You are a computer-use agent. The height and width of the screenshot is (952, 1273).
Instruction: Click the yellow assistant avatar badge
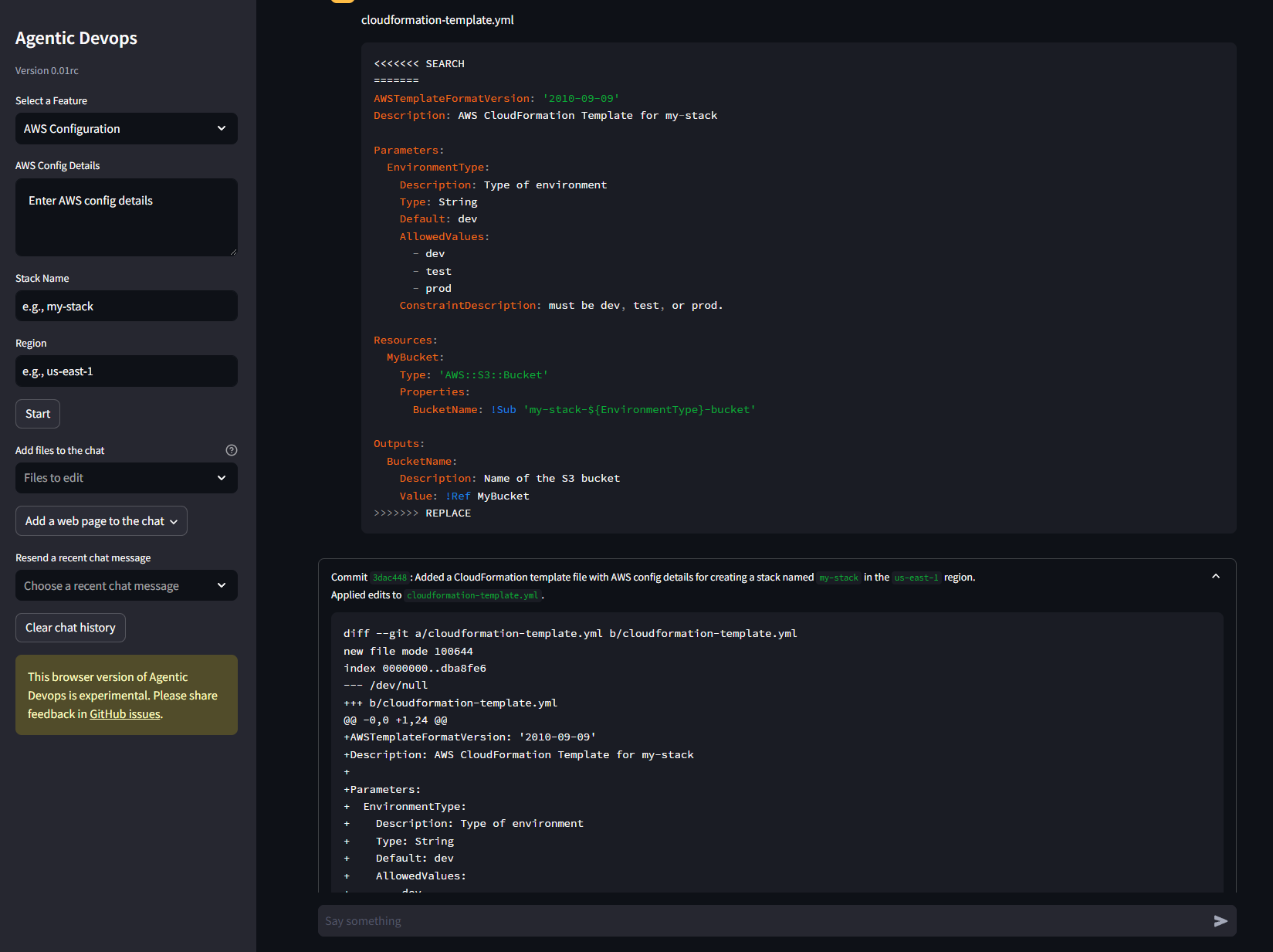(342, 2)
